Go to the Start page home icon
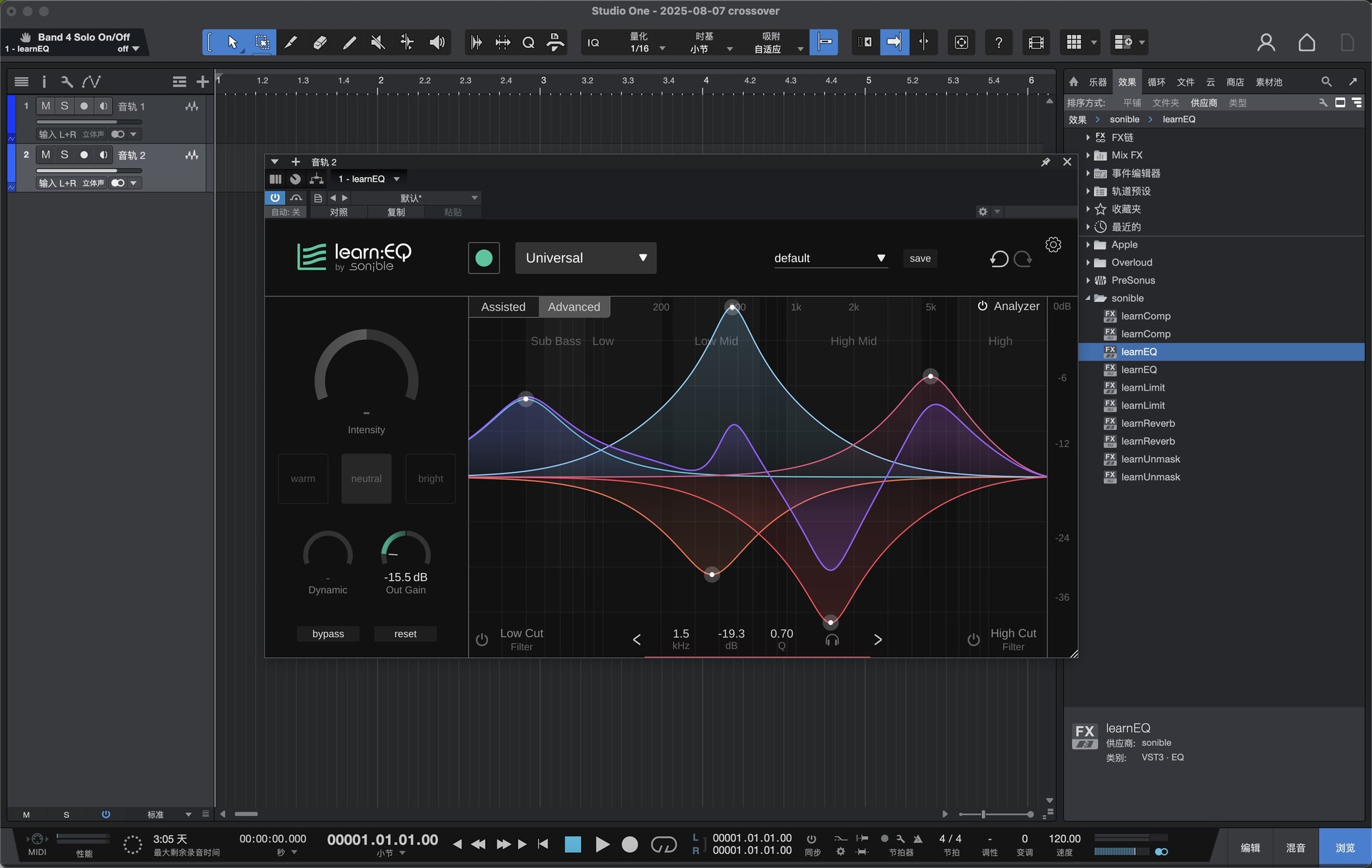1372x868 pixels. tap(1306, 43)
